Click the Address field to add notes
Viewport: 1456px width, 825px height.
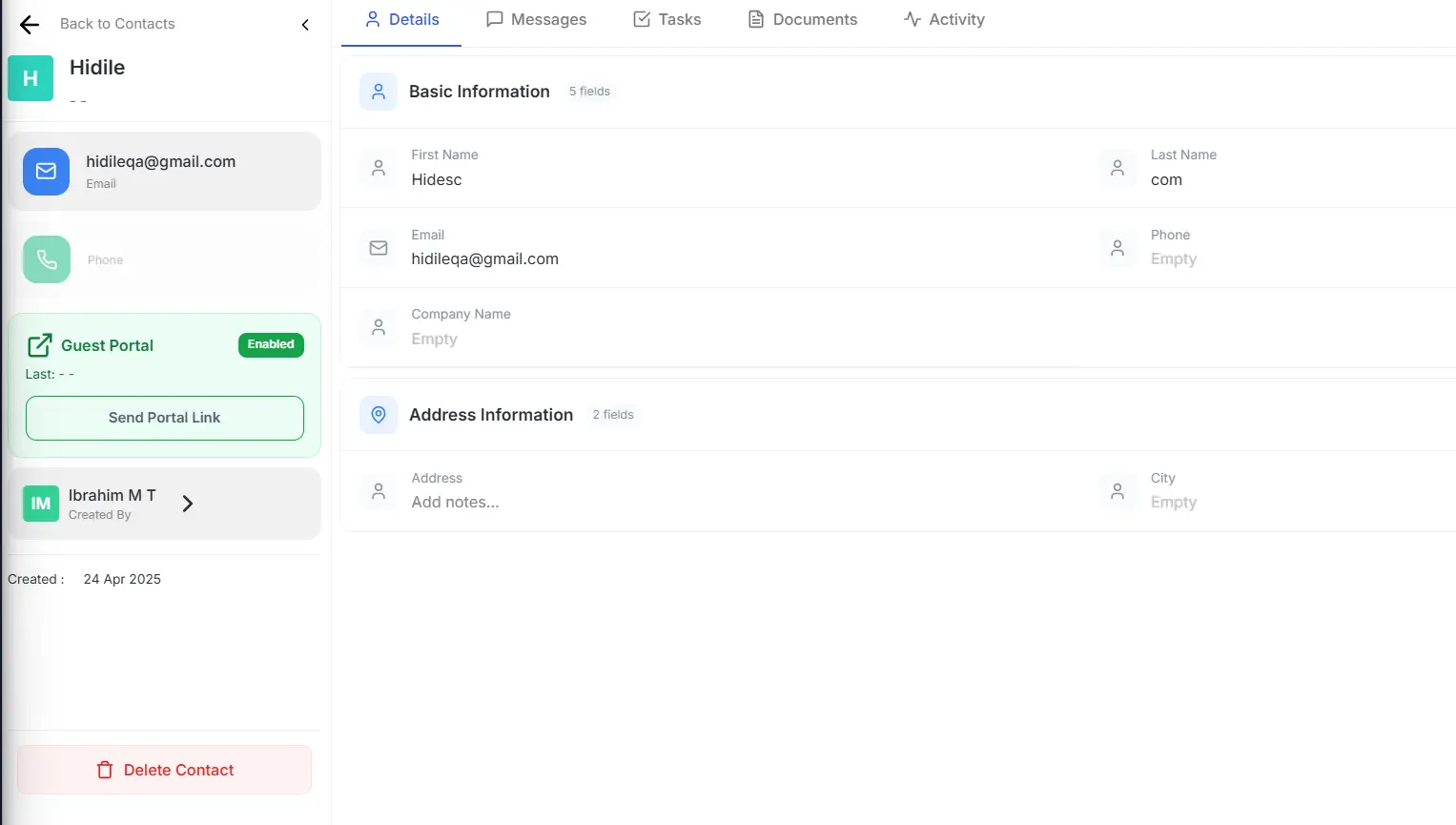point(456,502)
